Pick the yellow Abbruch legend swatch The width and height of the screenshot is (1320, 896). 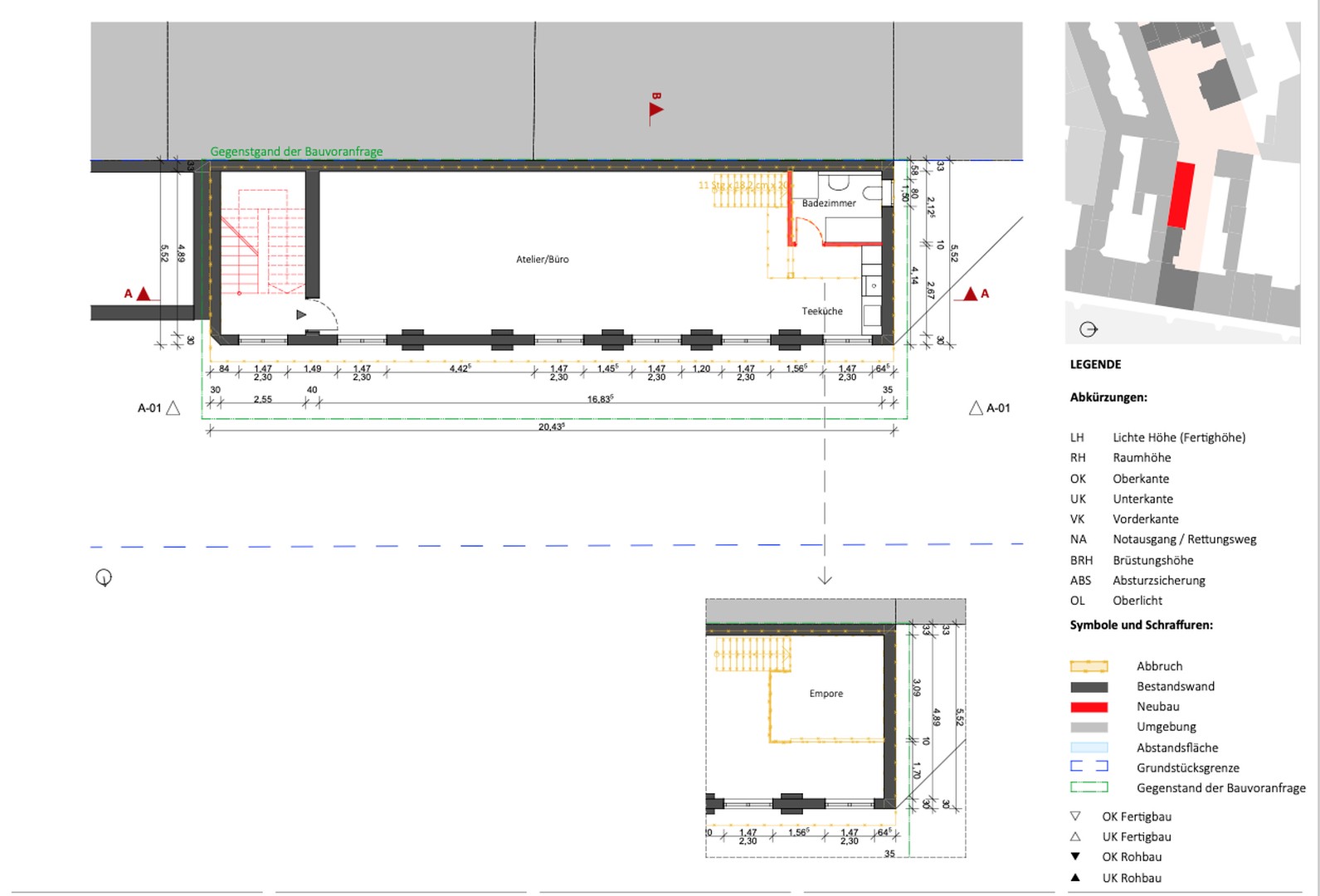click(x=1089, y=666)
